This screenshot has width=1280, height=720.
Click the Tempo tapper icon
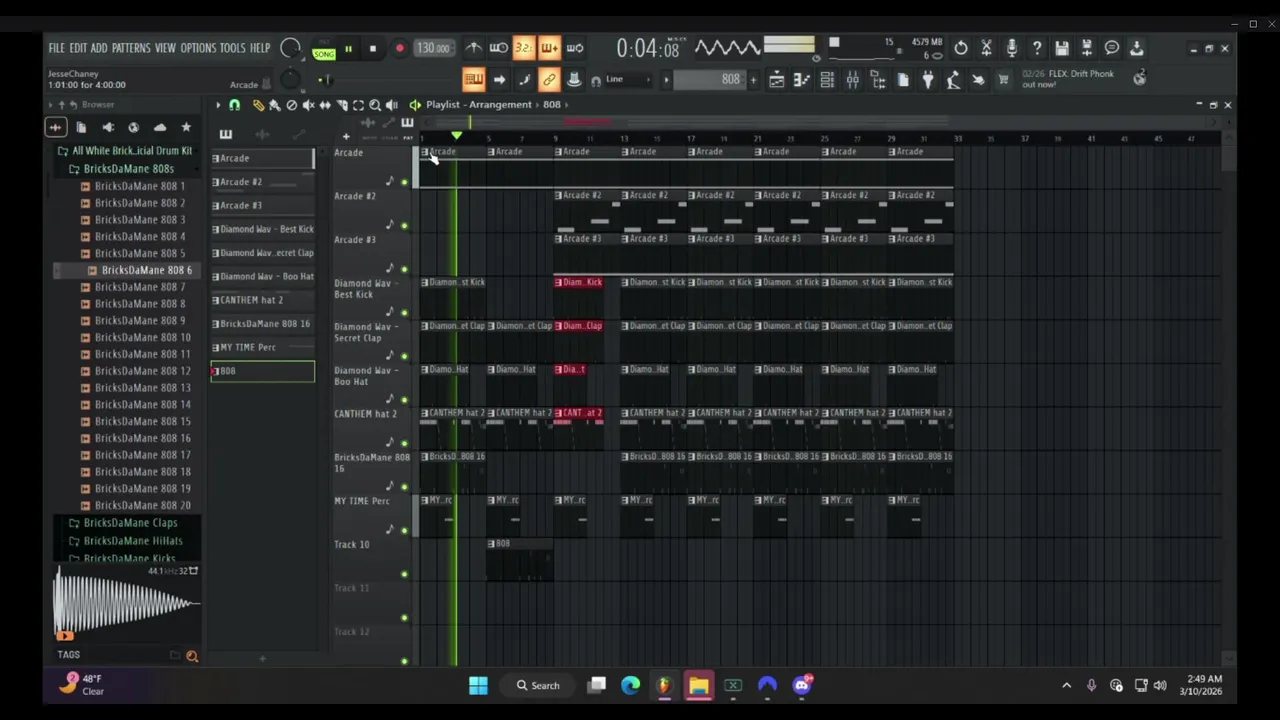coord(953,80)
